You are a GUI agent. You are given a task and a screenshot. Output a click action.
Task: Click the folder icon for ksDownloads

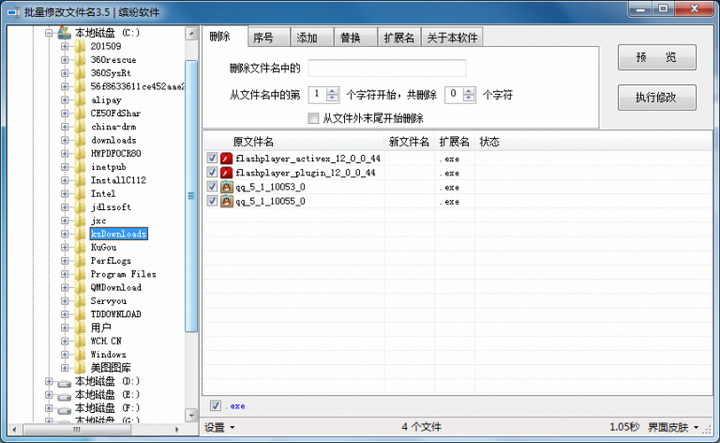(80, 234)
